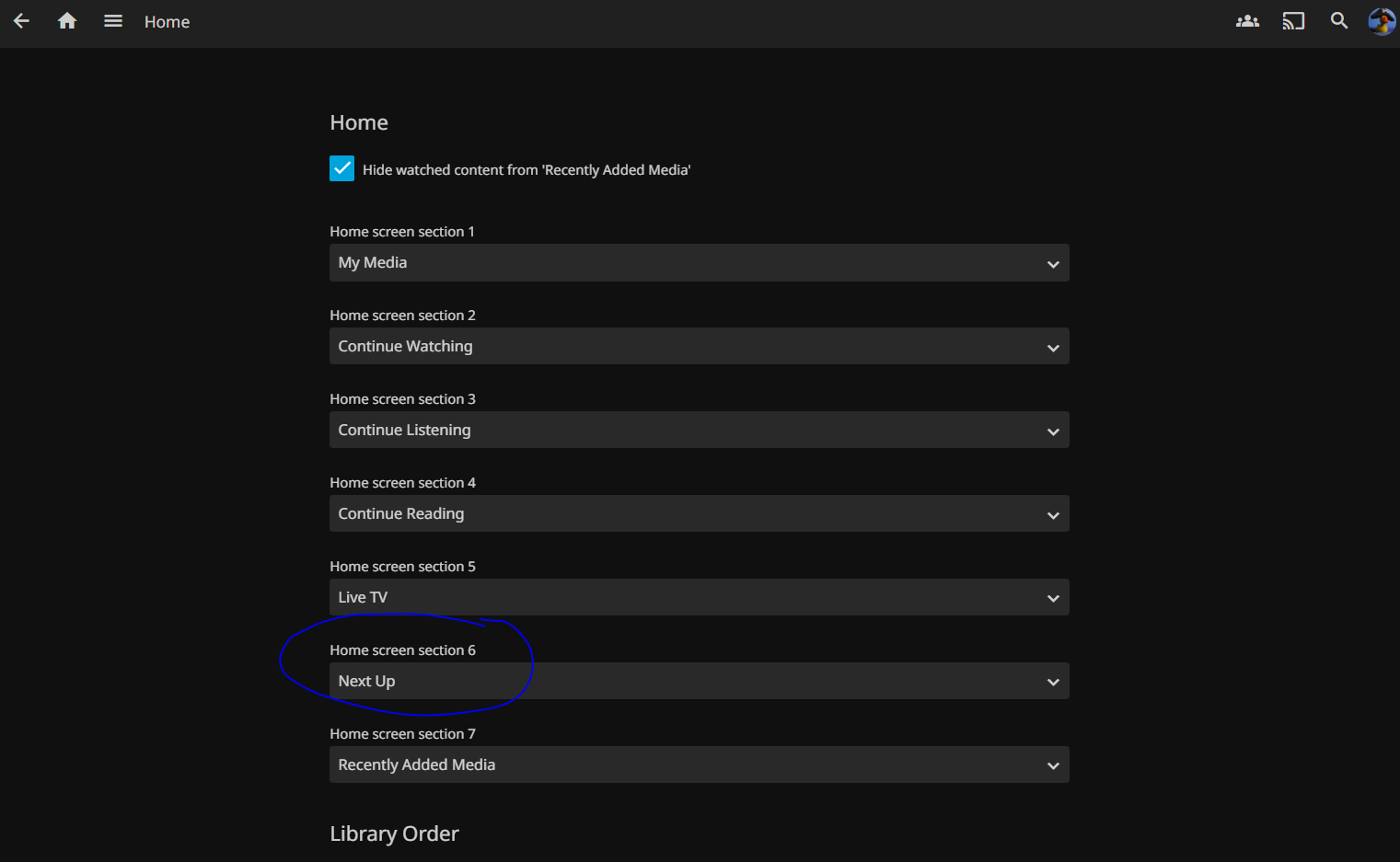Open the Live TV dropdown
The image size is (1400, 862).
pos(699,598)
